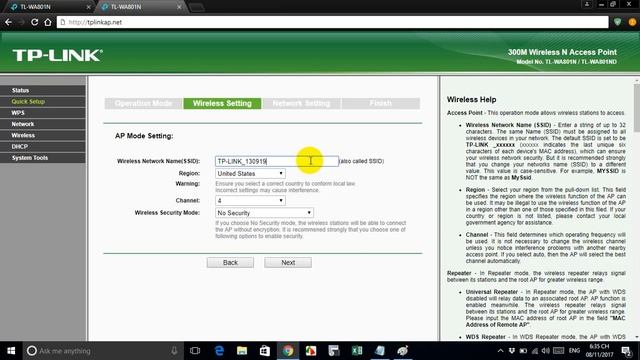Click the Cortana microphone icon
Viewport: 640px width, 360px height.
pyautogui.click(x=174, y=351)
